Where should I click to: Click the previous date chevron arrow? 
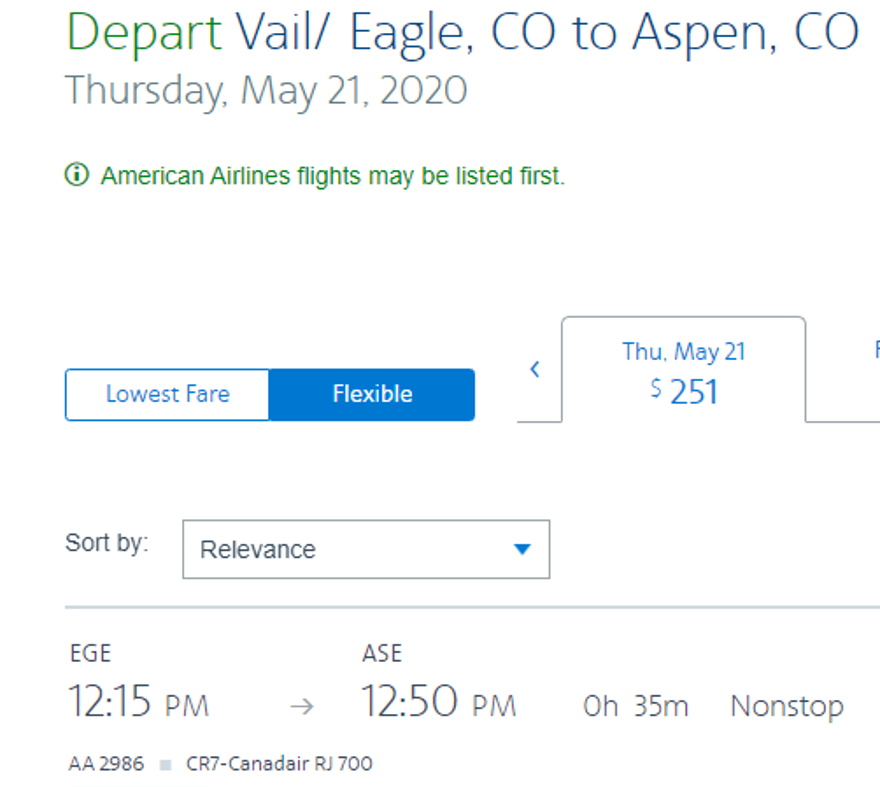pyautogui.click(x=535, y=370)
